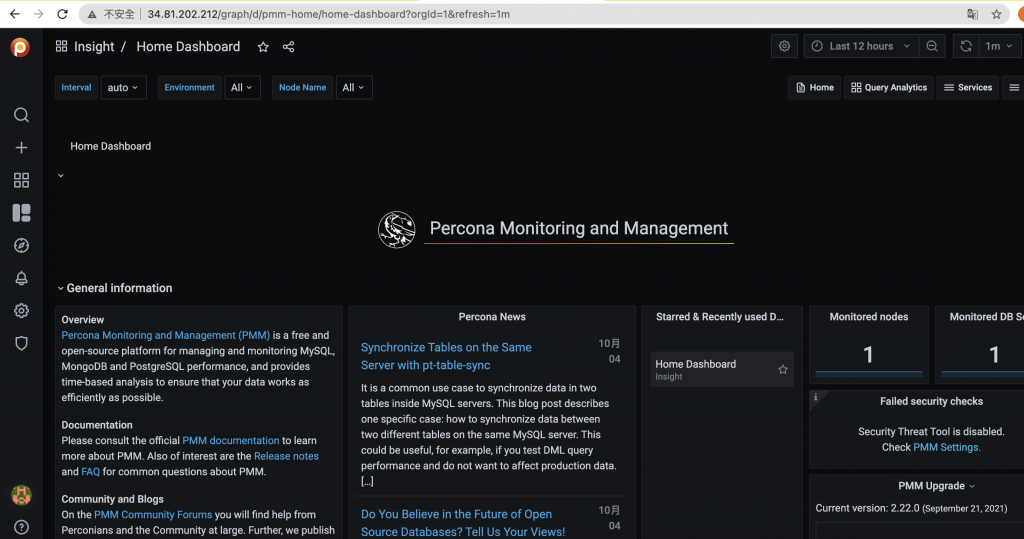
Task: Open the PMM Settings link
Action: (947, 448)
